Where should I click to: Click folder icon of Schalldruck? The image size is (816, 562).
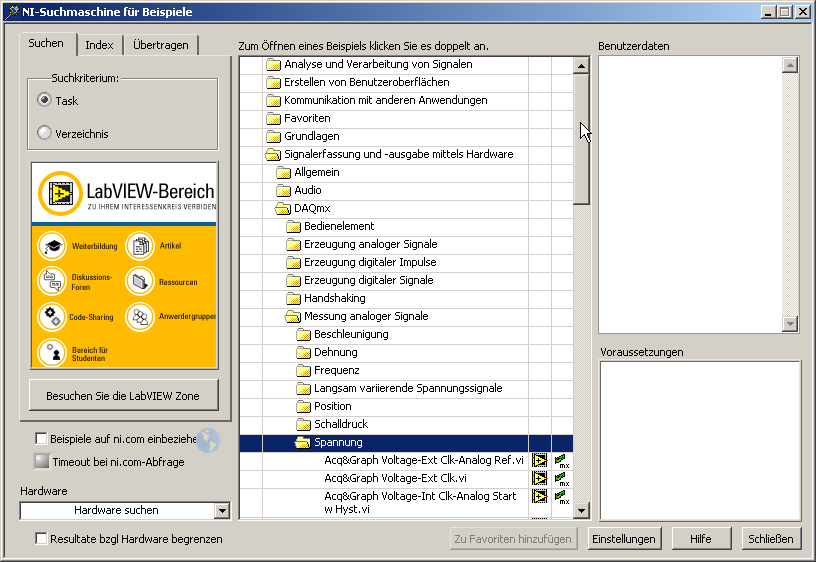click(x=303, y=425)
